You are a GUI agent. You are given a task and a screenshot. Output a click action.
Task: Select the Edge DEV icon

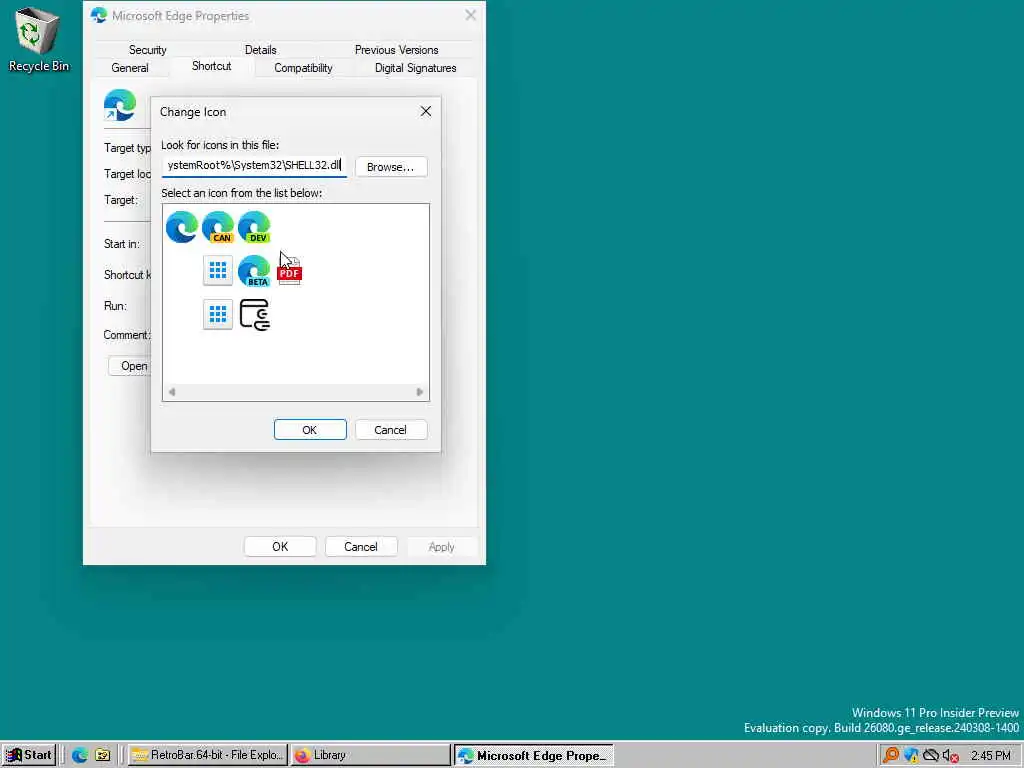[x=254, y=227]
